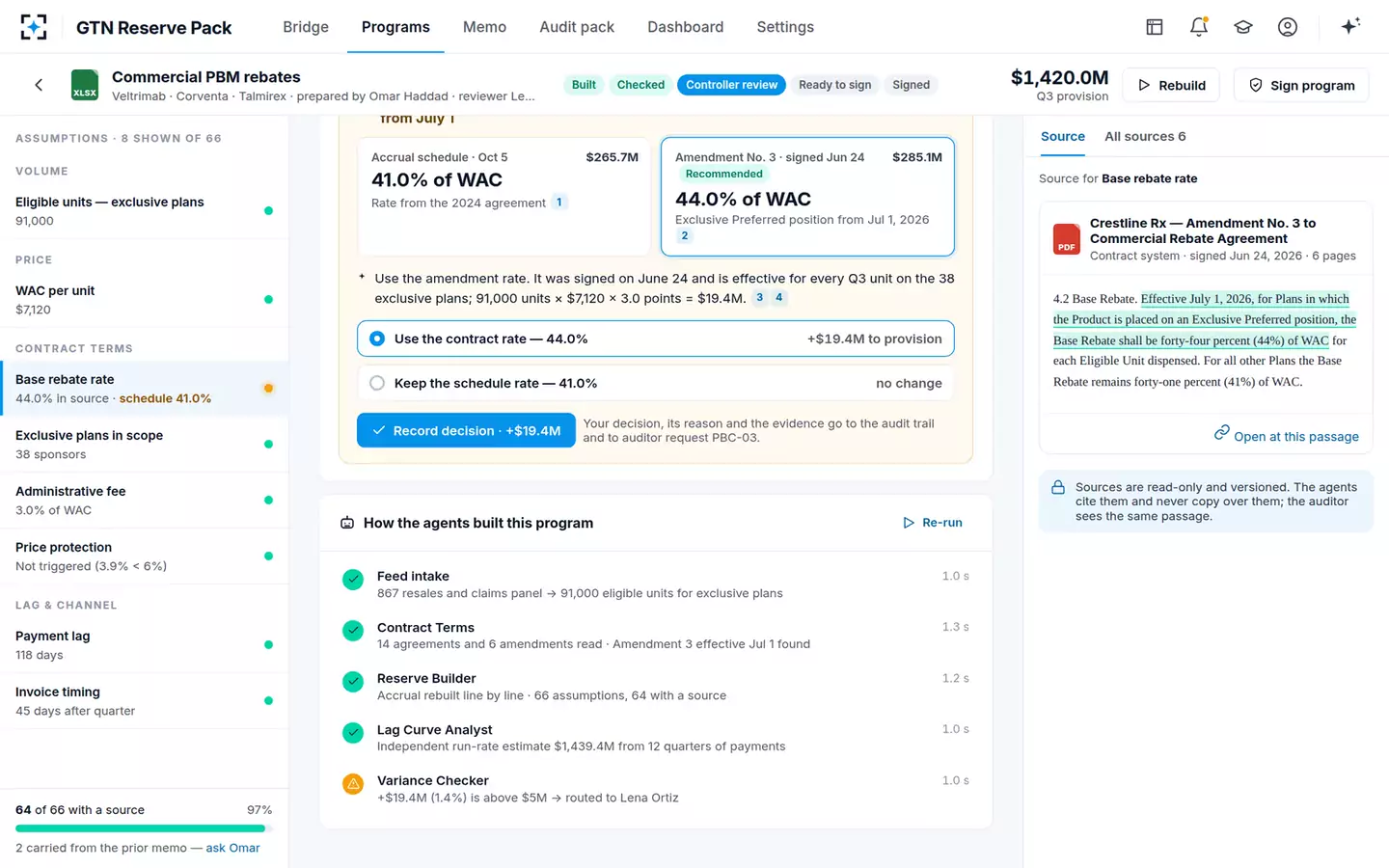Click the Controller review status pill
Image resolution: width=1389 pixels, height=868 pixels.
(731, 85)
